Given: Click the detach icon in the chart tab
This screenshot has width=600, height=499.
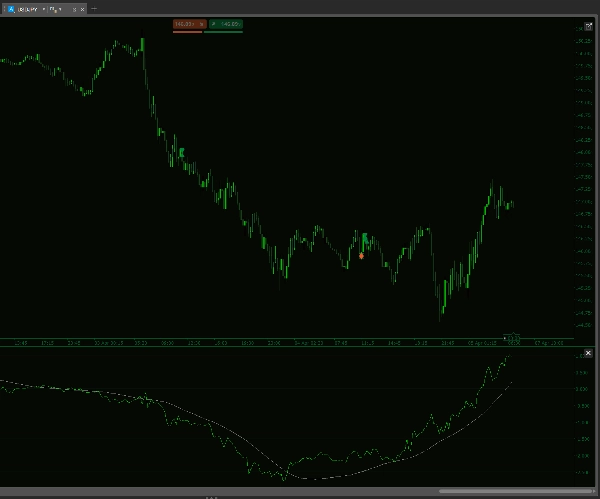Looking at the screenshot, I should coord(74,10).
